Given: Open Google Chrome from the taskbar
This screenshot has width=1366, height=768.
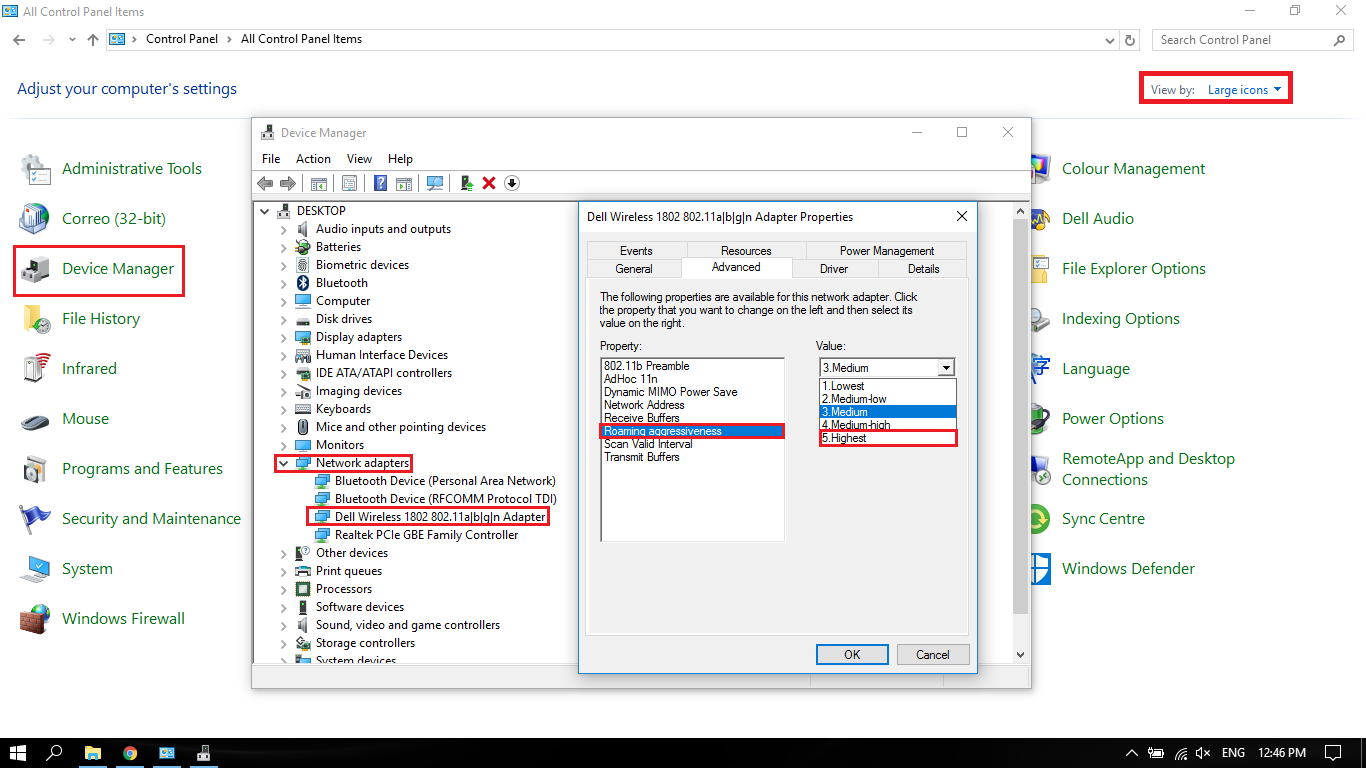Looking at the screenshot, I should 130,753.
